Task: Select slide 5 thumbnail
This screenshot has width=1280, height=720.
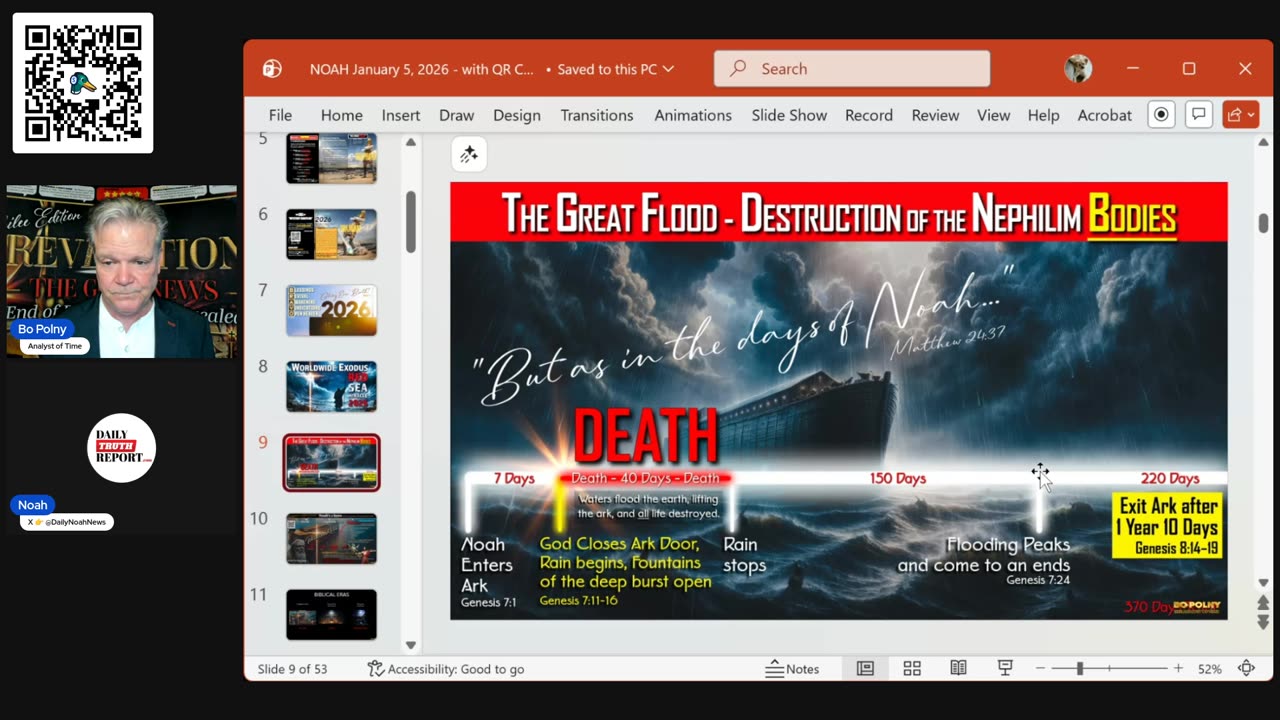Action: pyautogui.click(x=331, y=158)
